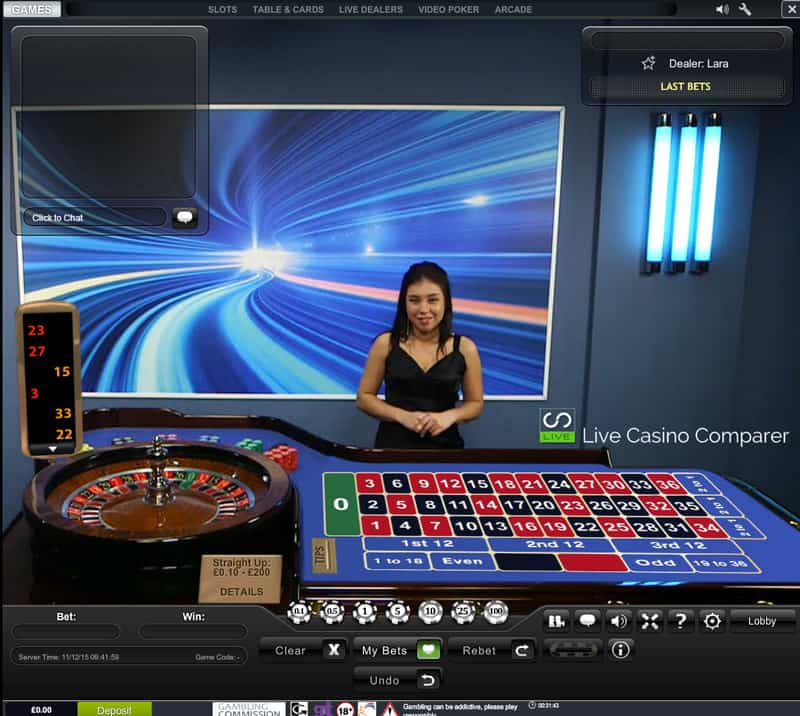Select the 0.1 betting chip
The width and height of the screenshot is (800, 716).
(x=299, y=611)
